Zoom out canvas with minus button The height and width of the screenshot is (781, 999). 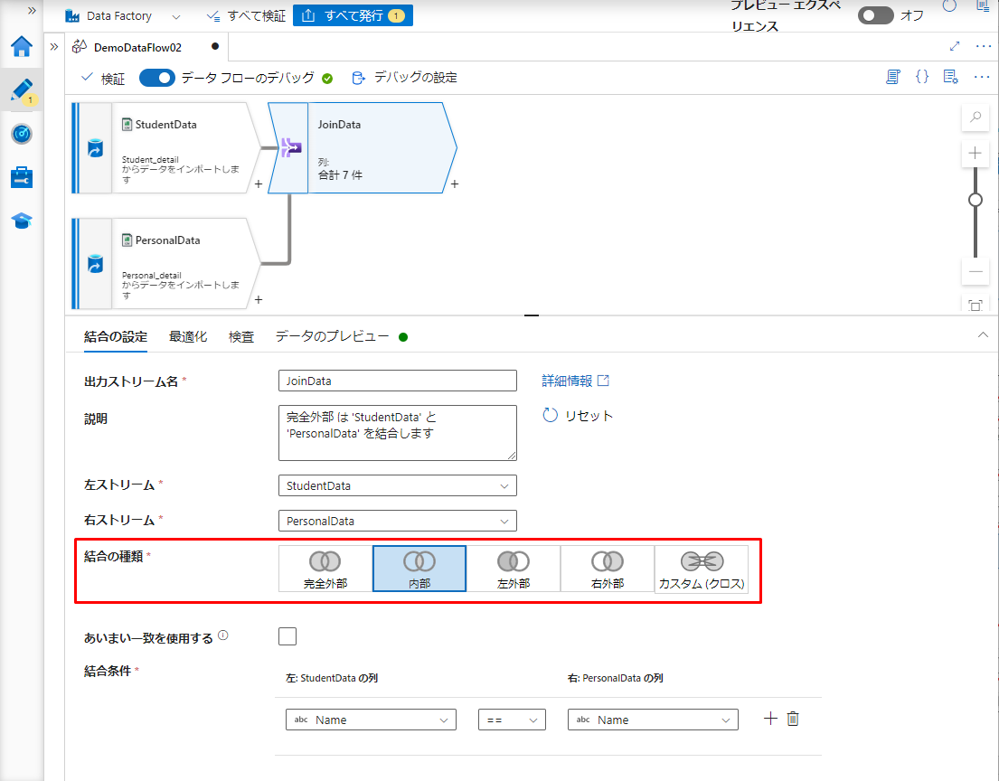[x=975, y=272]
